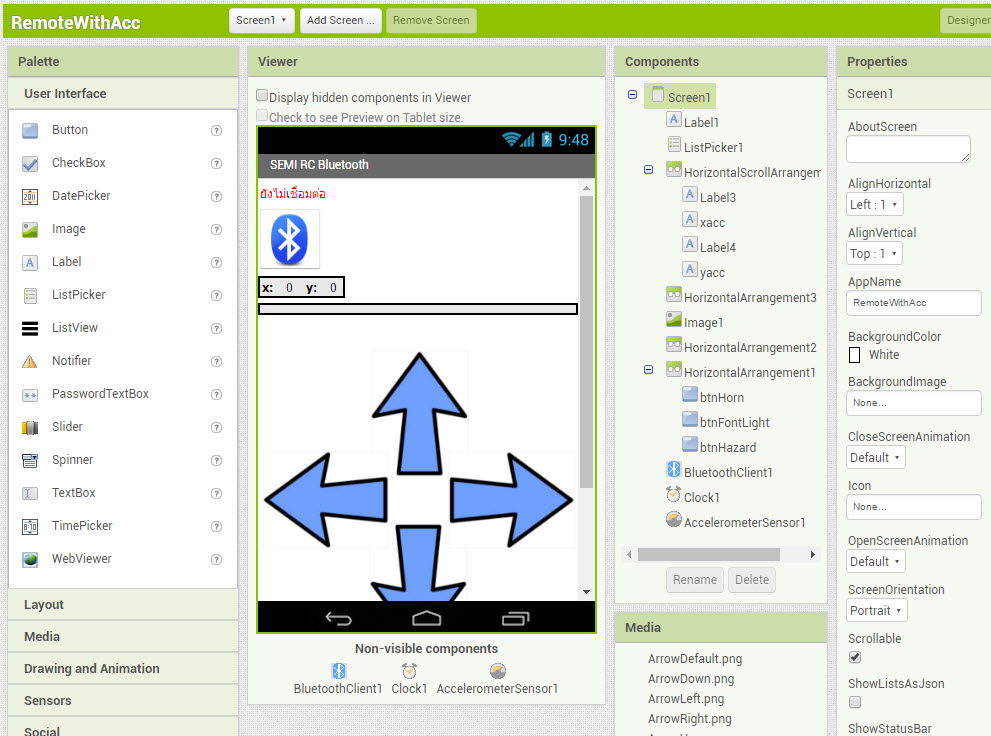Viewport: 991px width, 736px height.
Task: Uncheck the Scrollable property checkbox
Action: tap(855, 657)
